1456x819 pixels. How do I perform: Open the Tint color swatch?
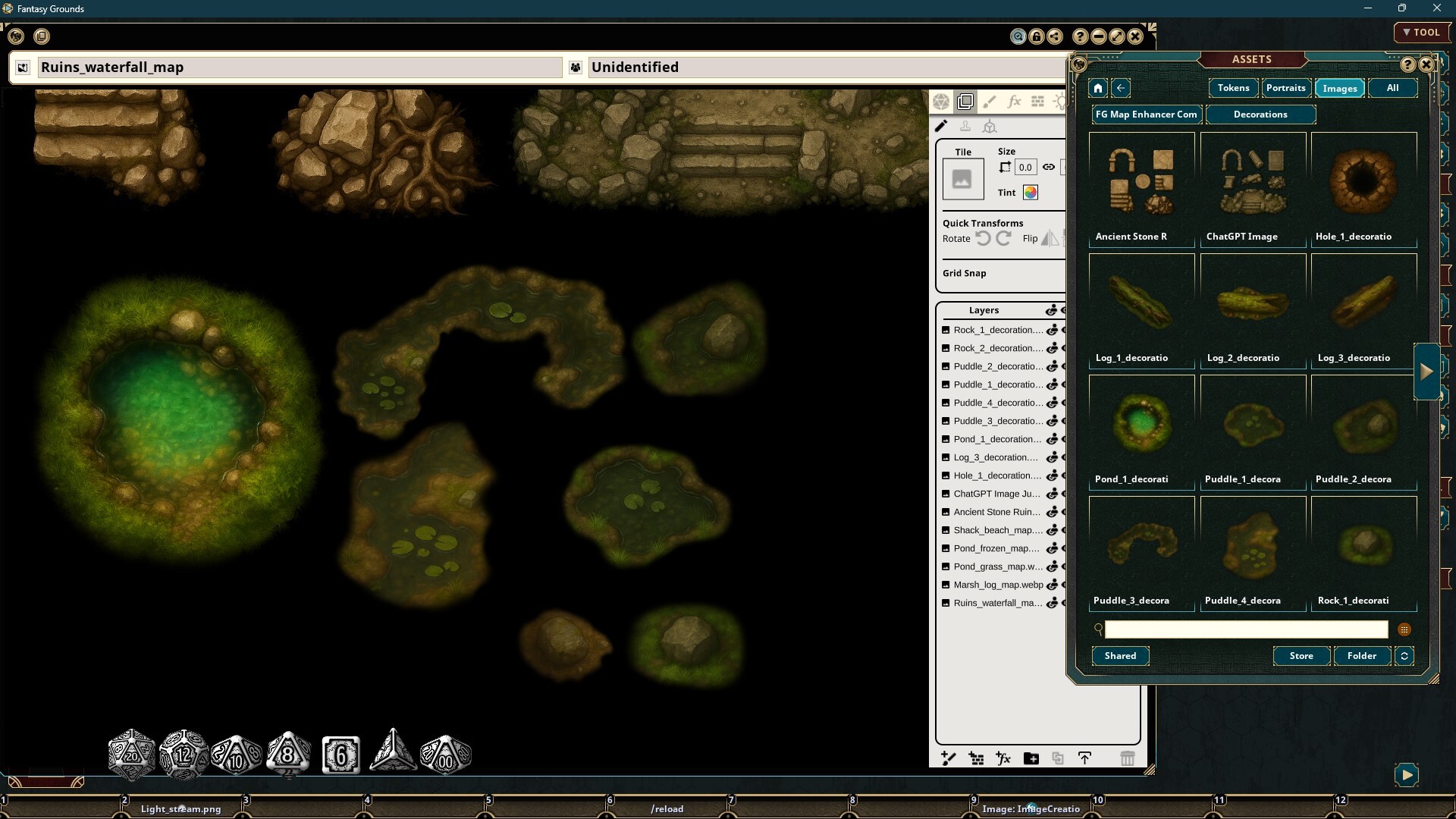(1031, 192)
